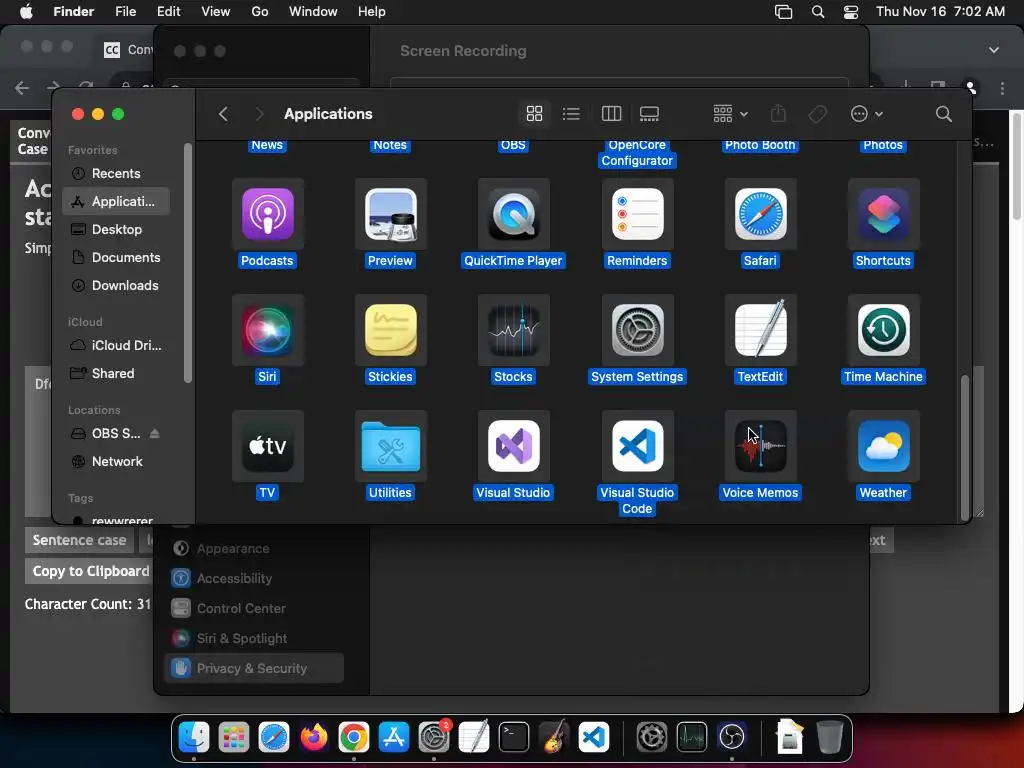1024x768 pixels.
Task: Switch Finder to icon view
Action: click(x=534, y=114)
